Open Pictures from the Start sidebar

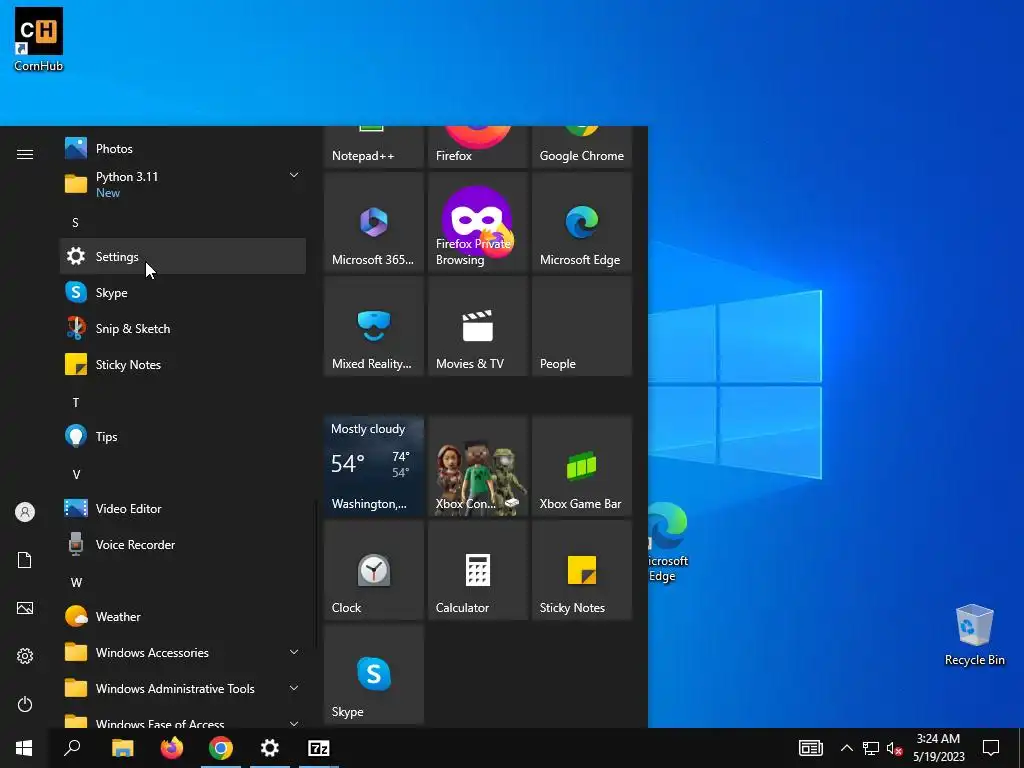[x=25, y=608]
